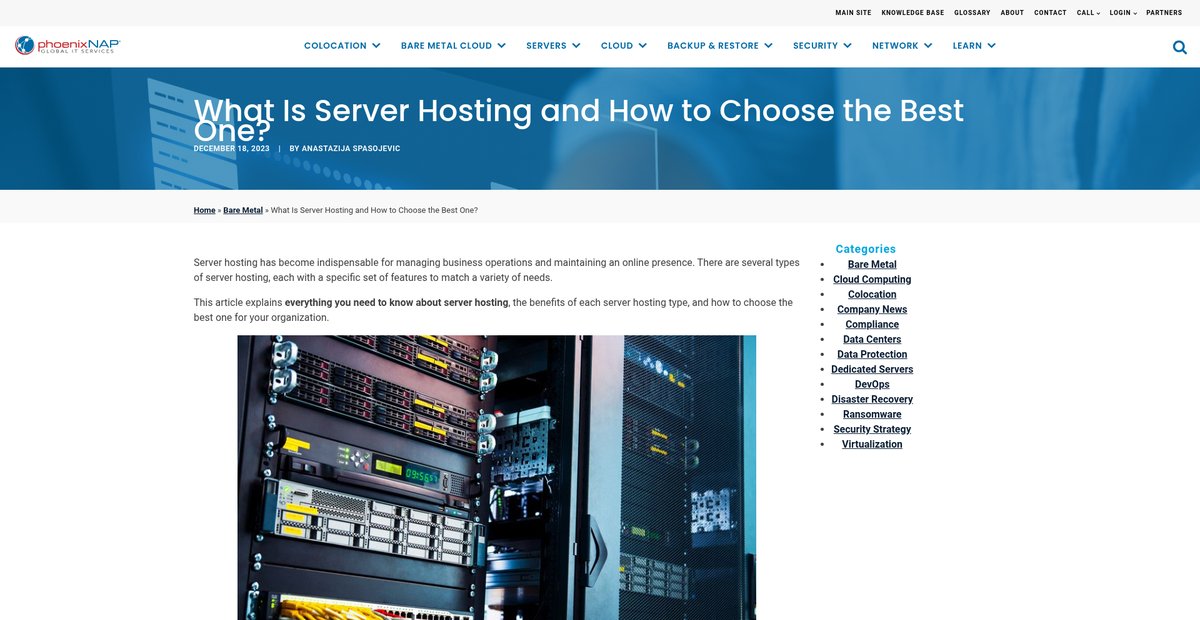Go to Main Site link
Image resolution: width=1200 pixels, height=620 pixels.
click(x=853, y=13)
